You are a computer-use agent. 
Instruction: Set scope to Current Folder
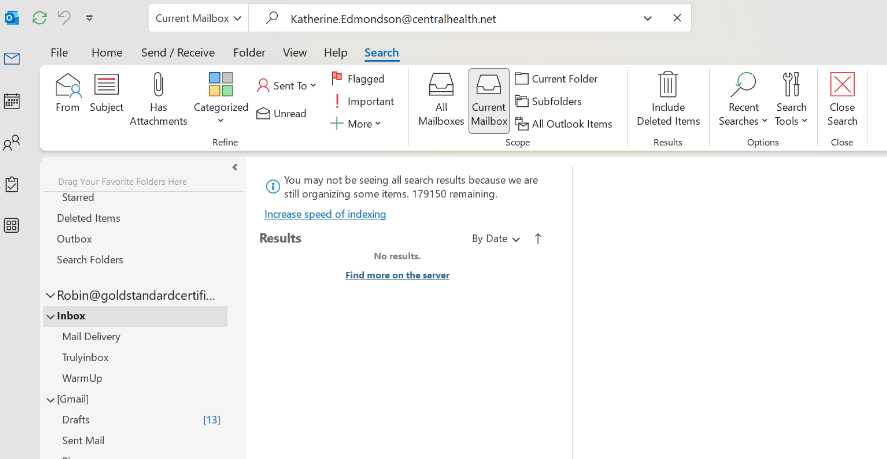(557, 79)
